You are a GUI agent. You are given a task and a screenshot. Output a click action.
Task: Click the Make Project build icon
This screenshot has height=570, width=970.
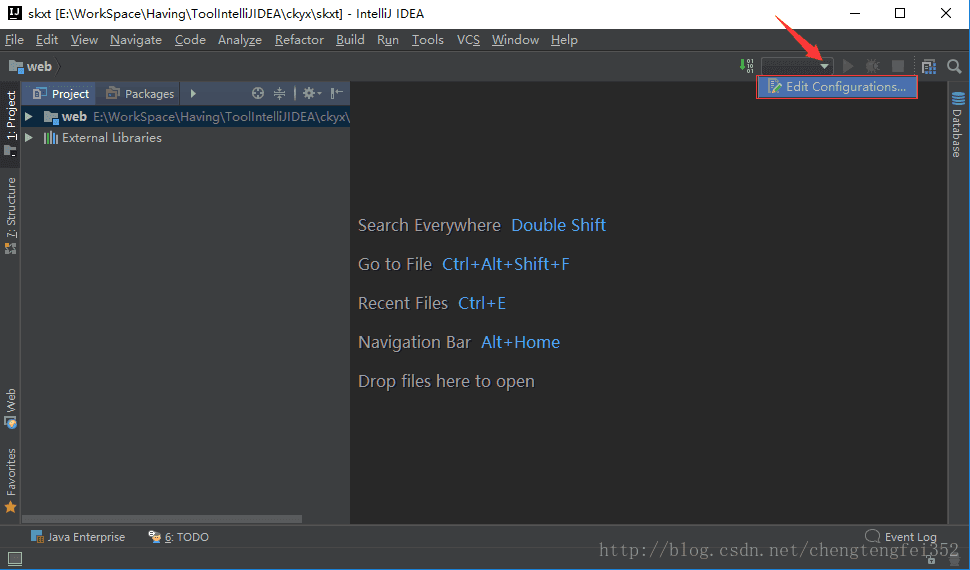pyautogui.click(x=747, y=65)
